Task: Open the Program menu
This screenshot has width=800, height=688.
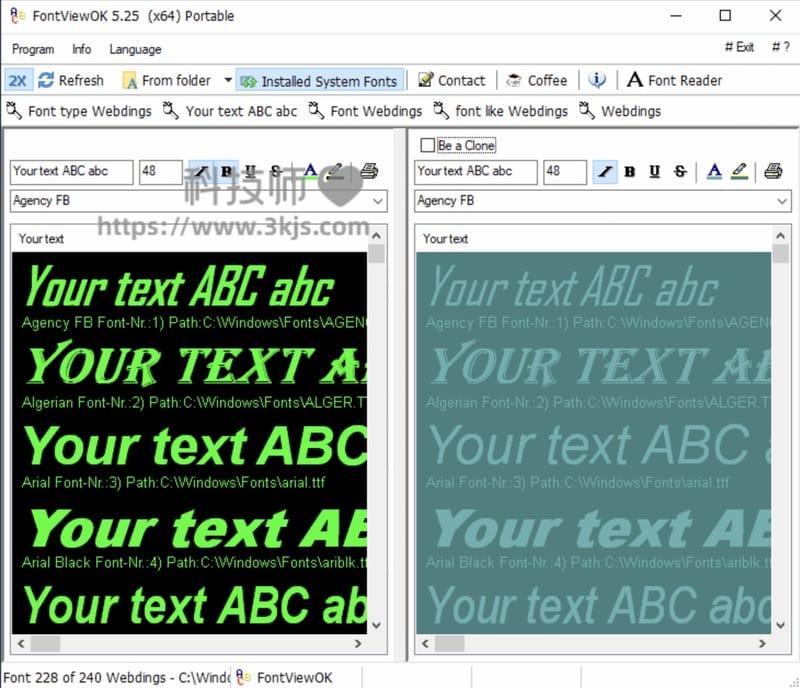Action: 33,49
